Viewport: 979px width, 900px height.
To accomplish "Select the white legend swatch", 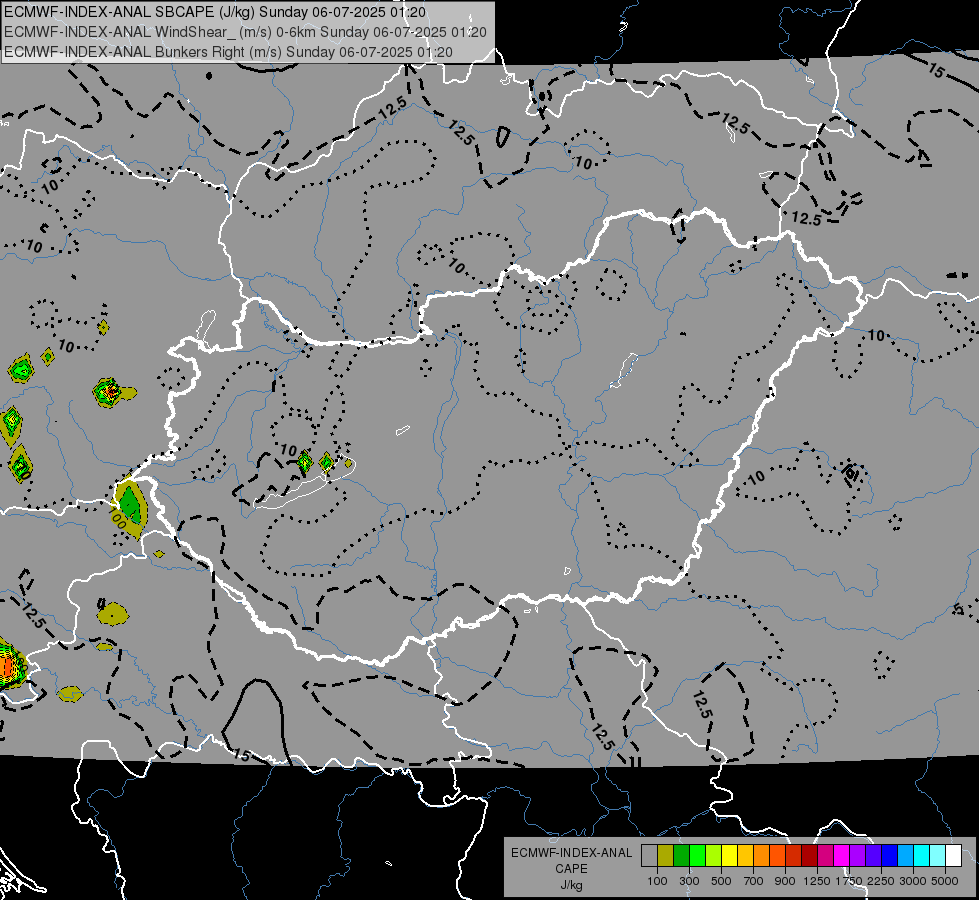I will click(953, 855).
